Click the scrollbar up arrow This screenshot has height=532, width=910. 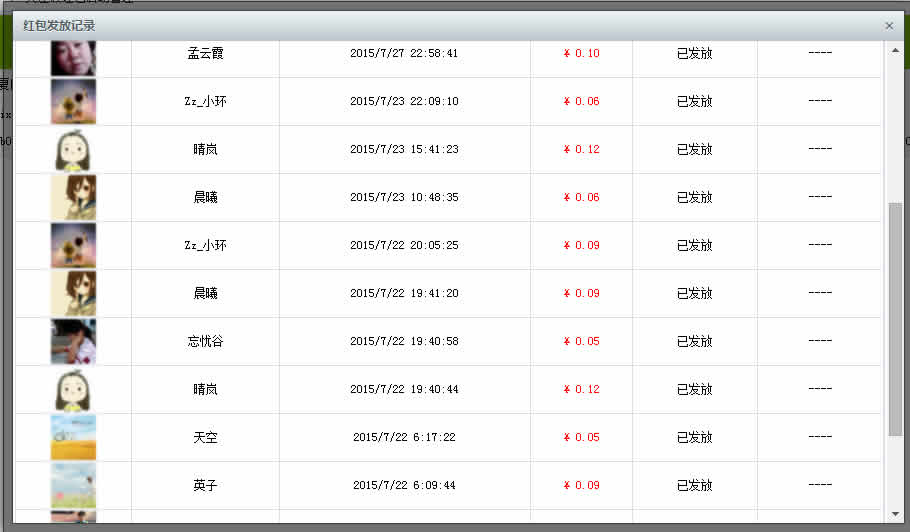(895, 48)
